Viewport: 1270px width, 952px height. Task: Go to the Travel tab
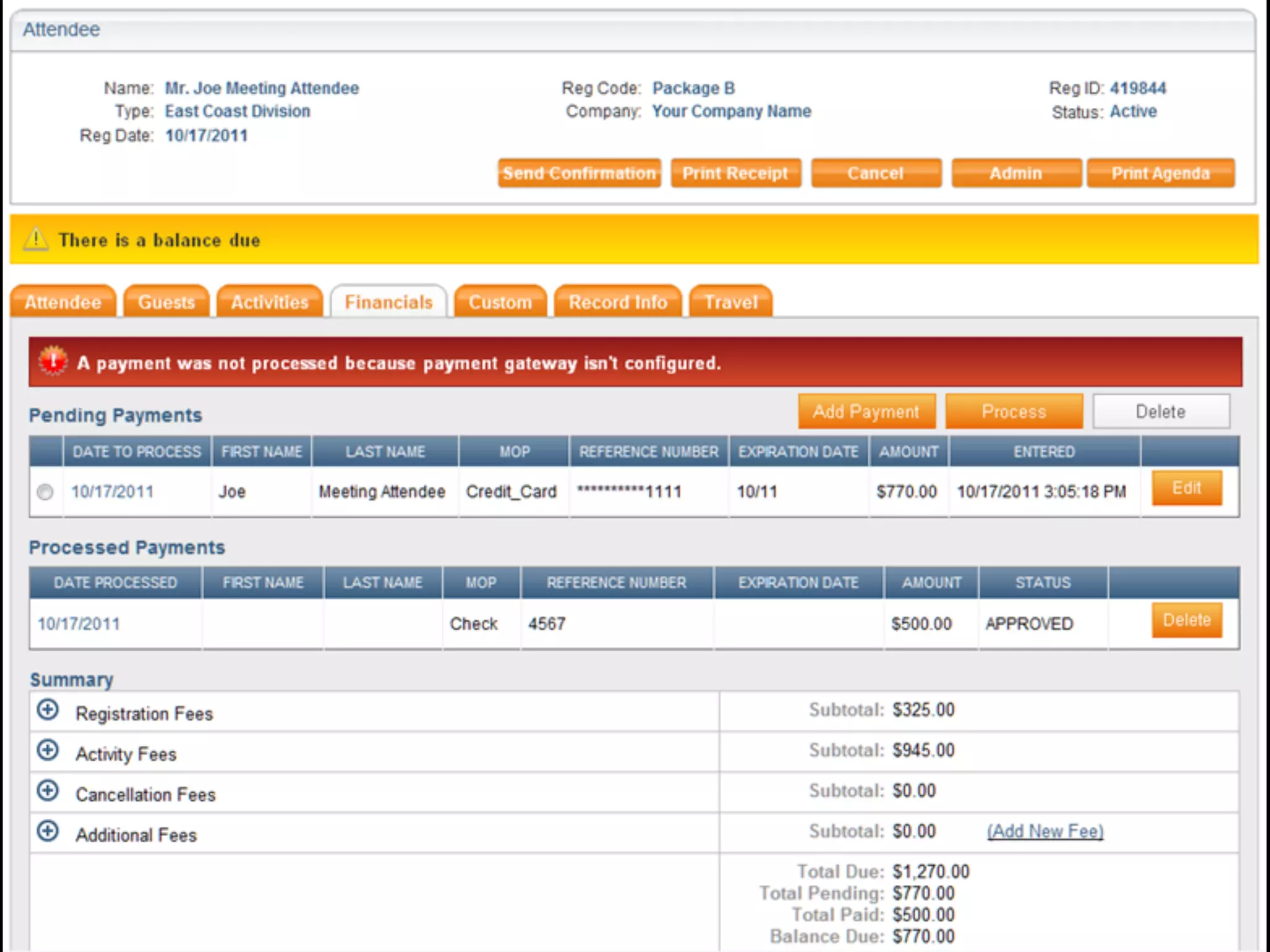[x=730, y=302]
